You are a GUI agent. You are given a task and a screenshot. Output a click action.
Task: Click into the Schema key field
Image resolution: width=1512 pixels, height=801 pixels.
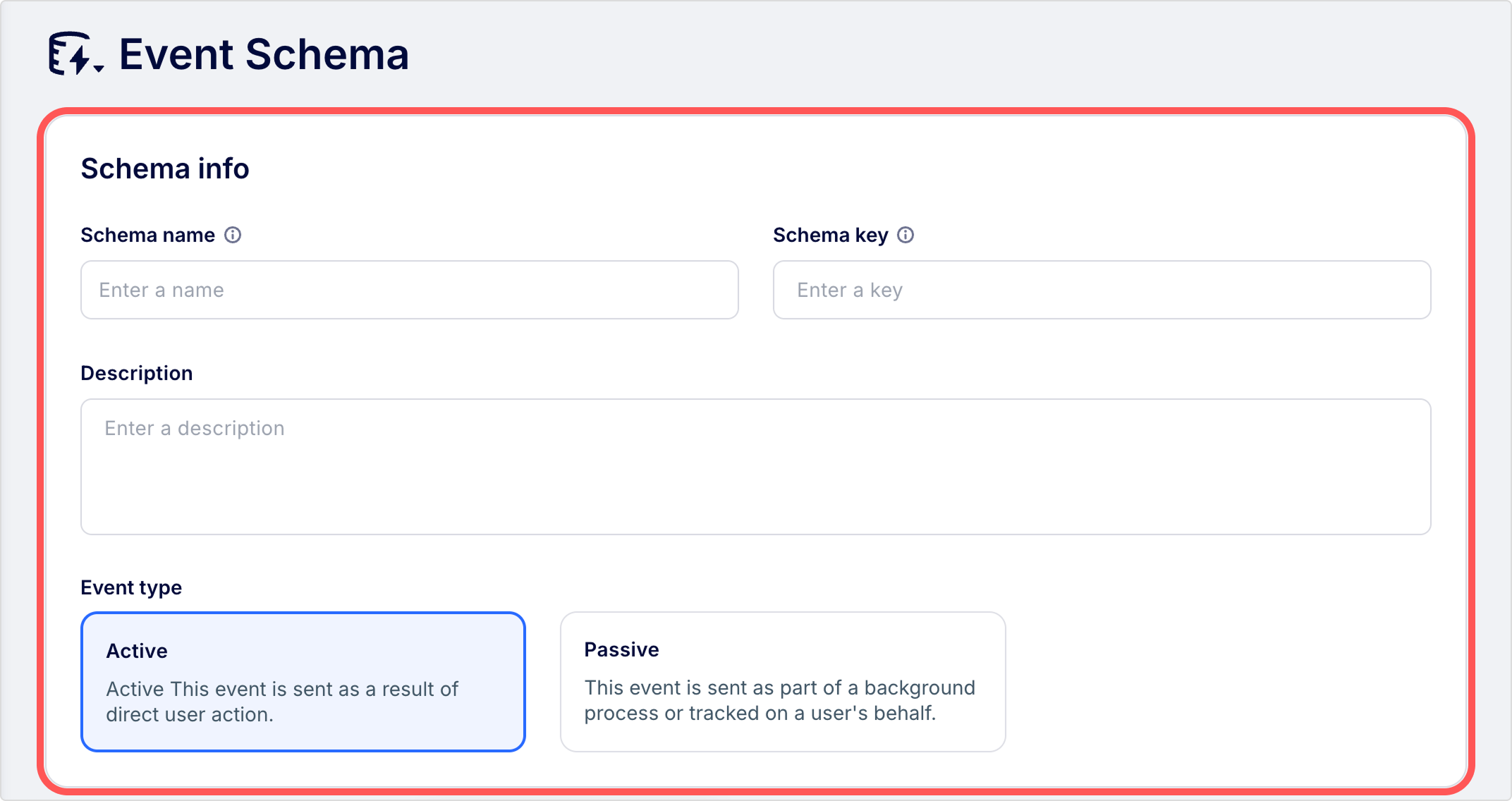[x=1102, y=290]
